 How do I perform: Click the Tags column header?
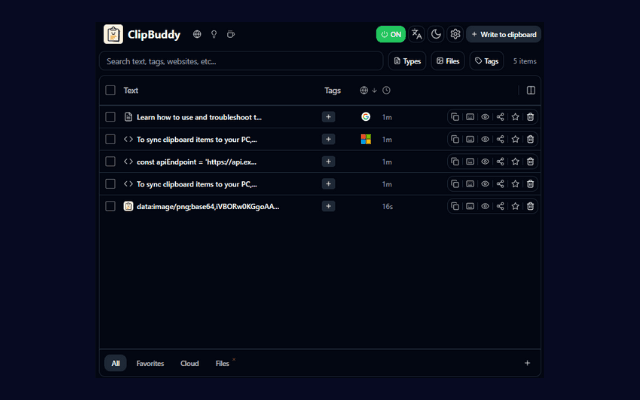332,90
